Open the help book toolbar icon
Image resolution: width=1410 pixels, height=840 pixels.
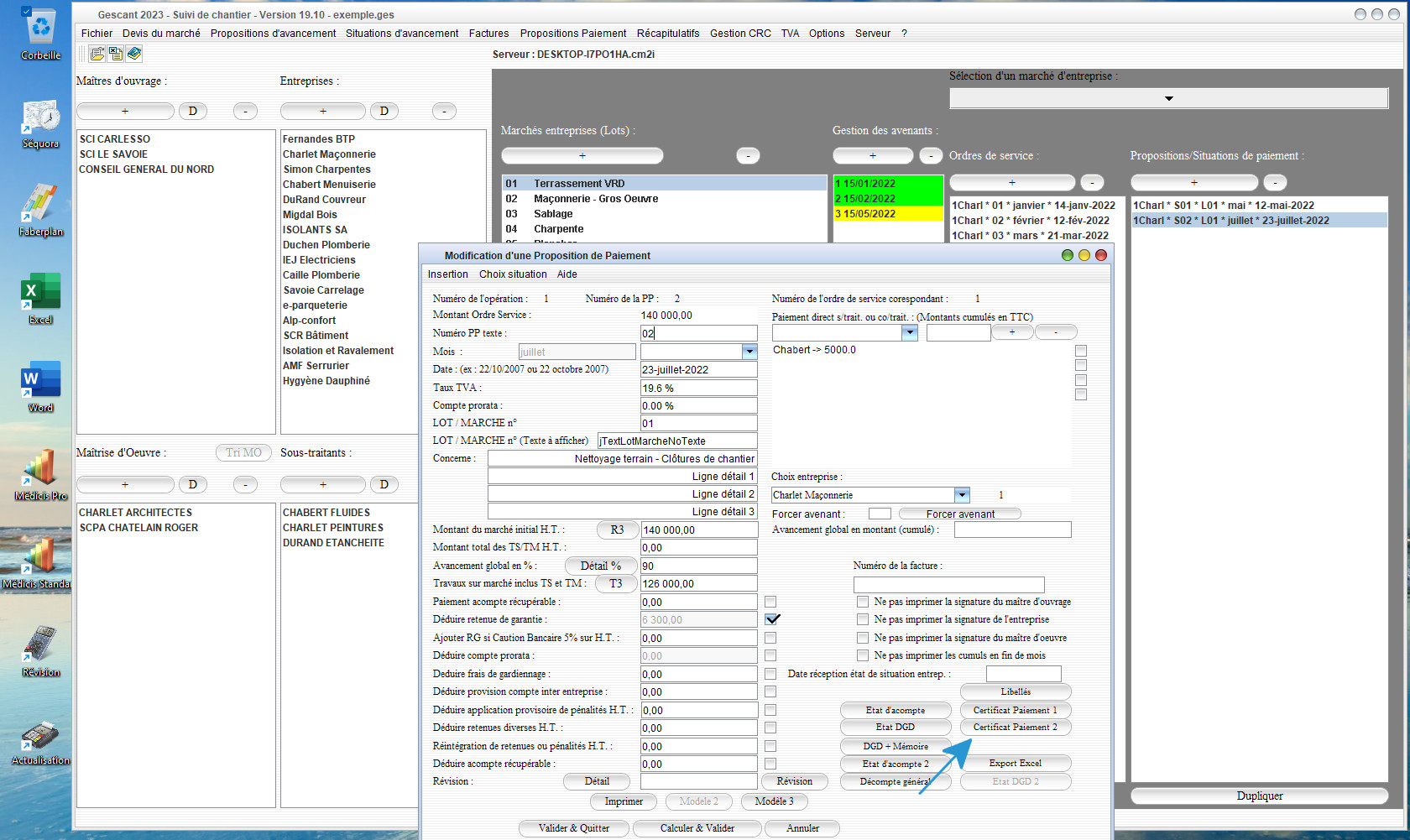tap(134, 54)
